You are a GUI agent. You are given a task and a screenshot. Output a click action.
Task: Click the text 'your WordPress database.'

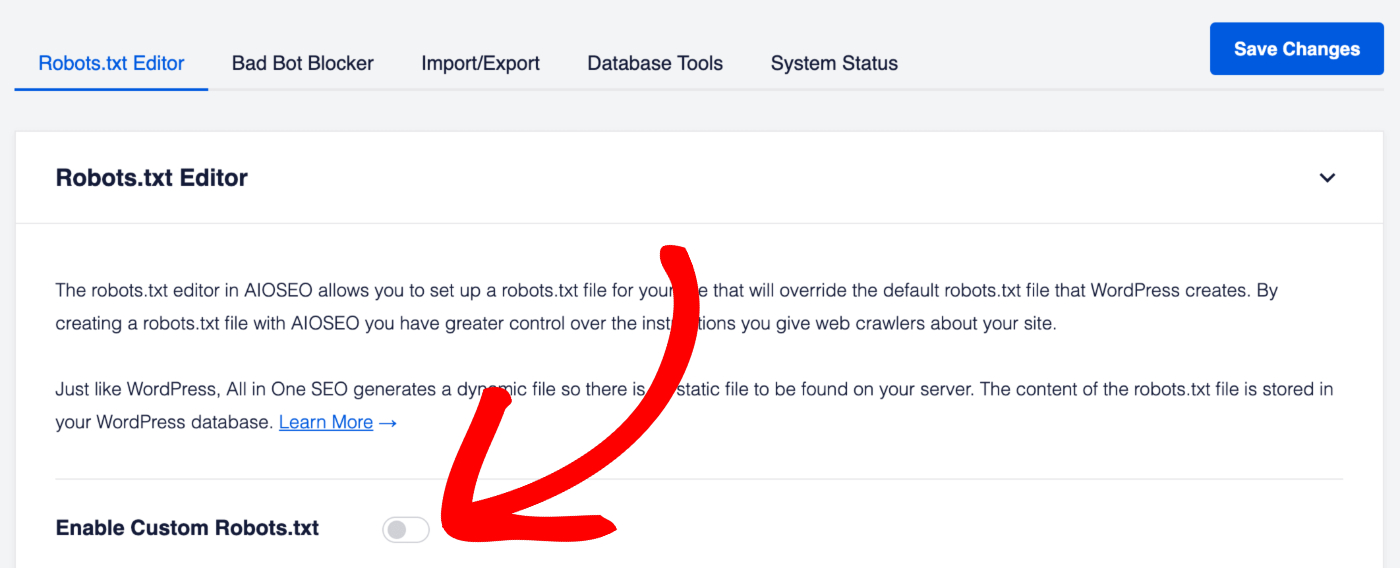coord(164,422)
